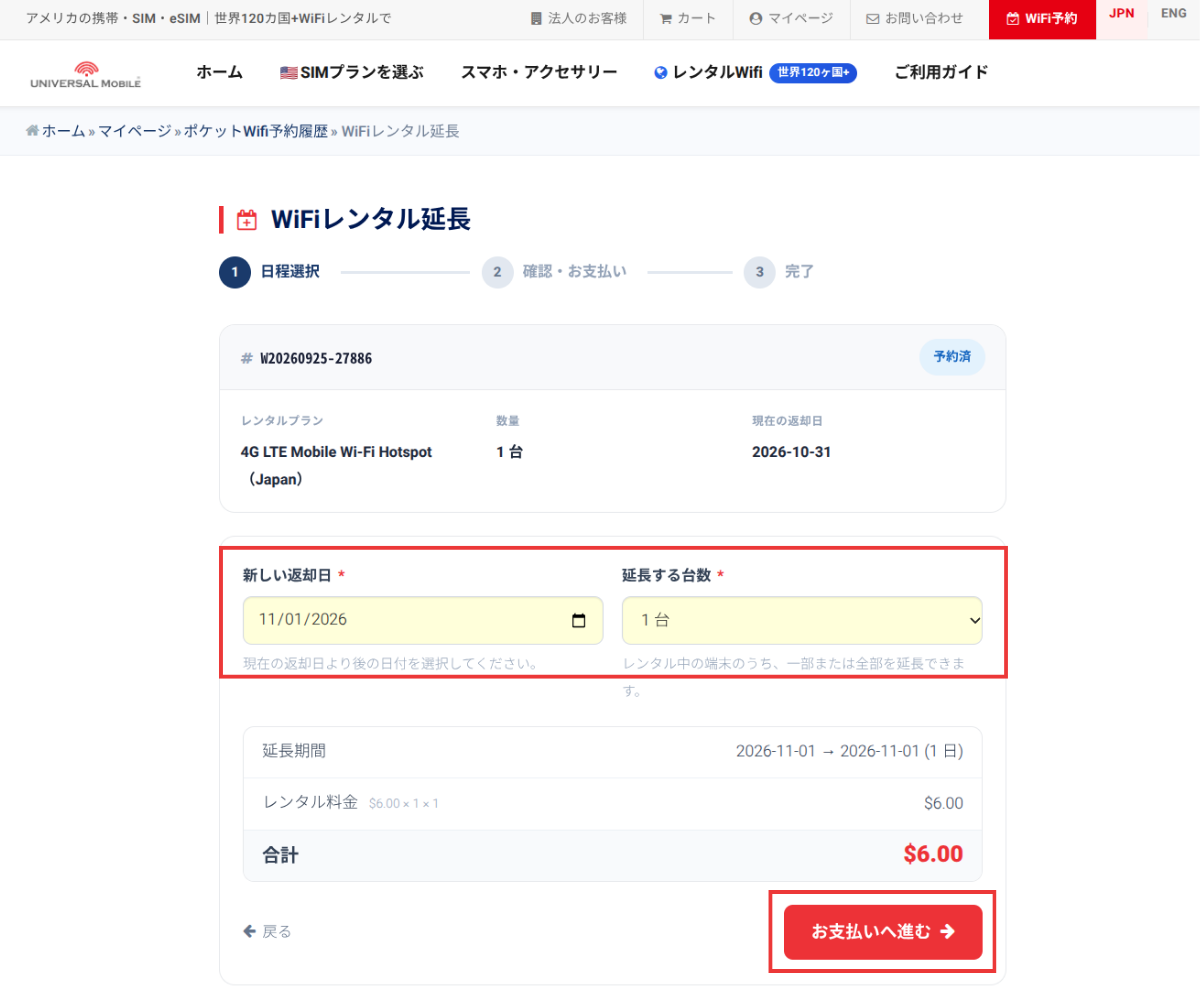Go to マイページ in the breadcrumb
The image size is (1200, 1000).
click(134, 131)
